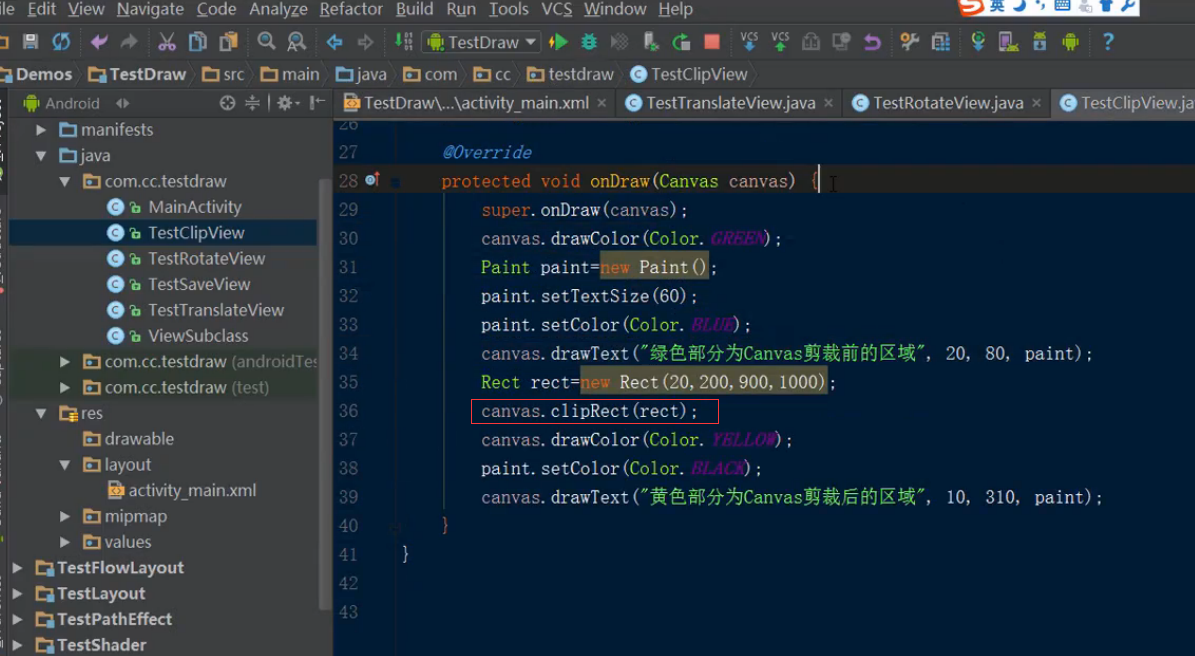Expand the TestShader module
The height and width of the screenshot is (656, 1195).
click(18, 645)
